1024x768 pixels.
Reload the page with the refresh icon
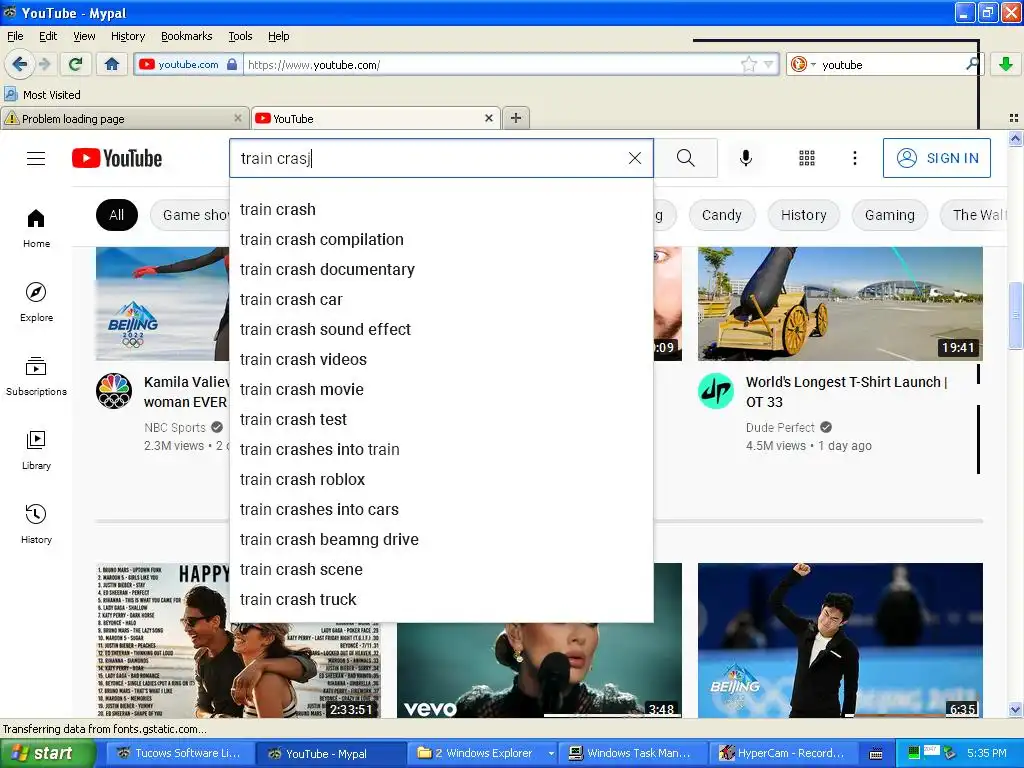[x=75, y=64]
